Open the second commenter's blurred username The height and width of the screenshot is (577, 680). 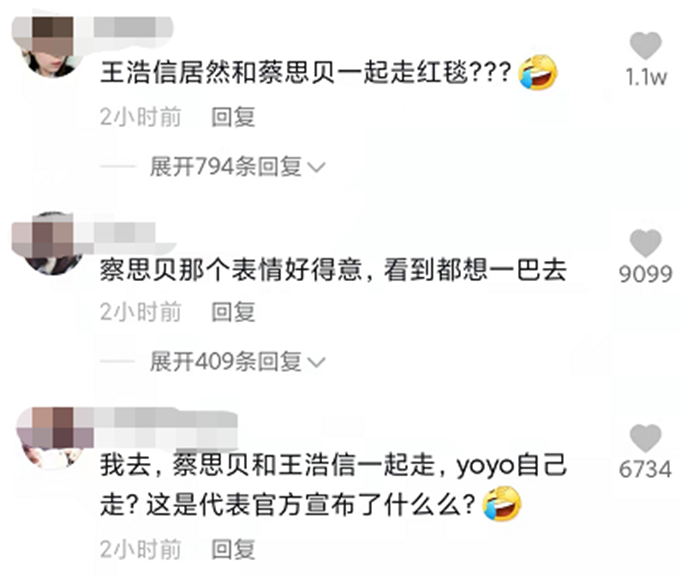[124, 233]
